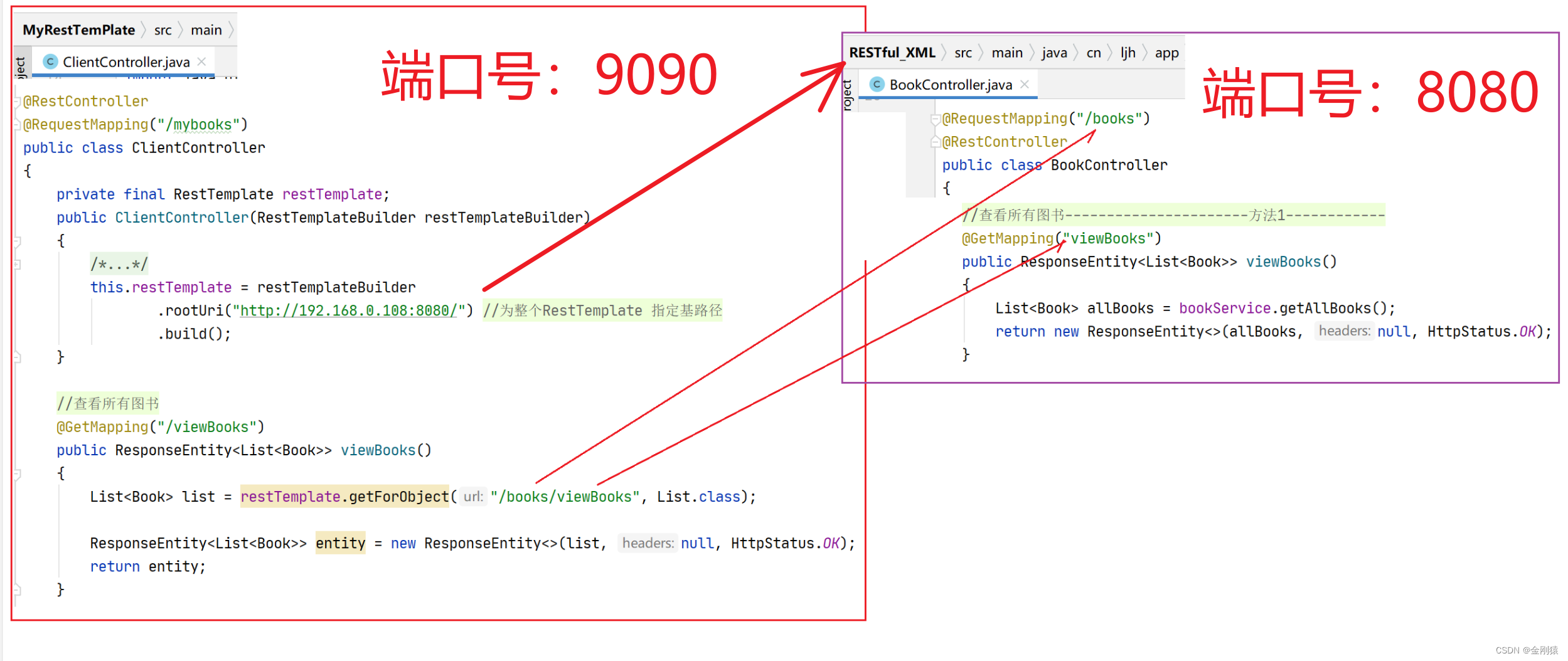This screenshot has width=1568, height=661.
Task: Click the @GetMapping("viewBooks") annotation in BookController
Action: 1062,238
